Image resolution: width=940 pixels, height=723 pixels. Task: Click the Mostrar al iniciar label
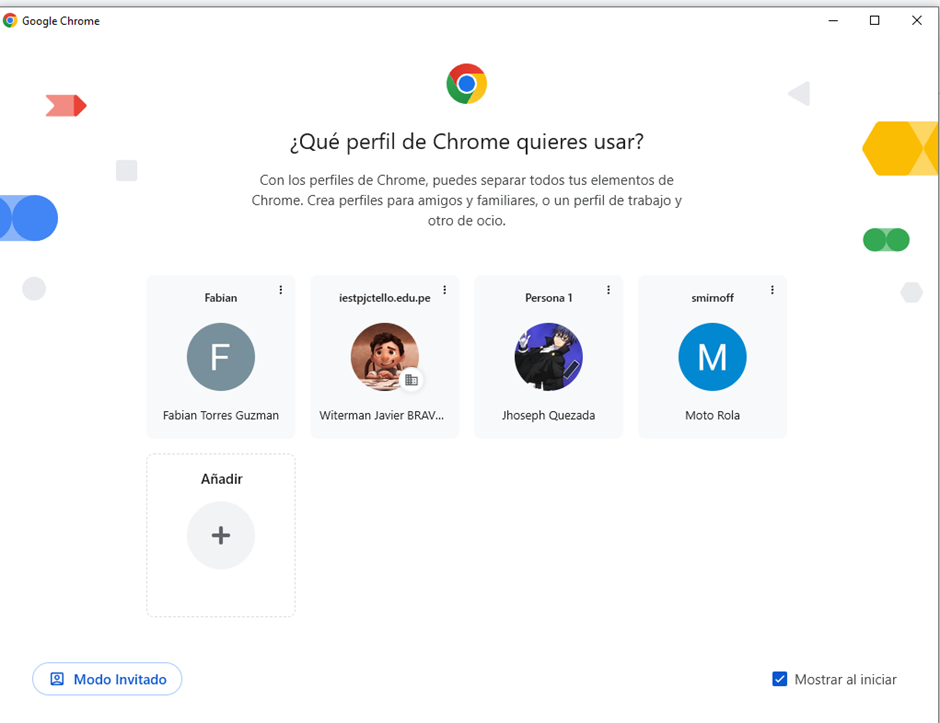point(845,680)
